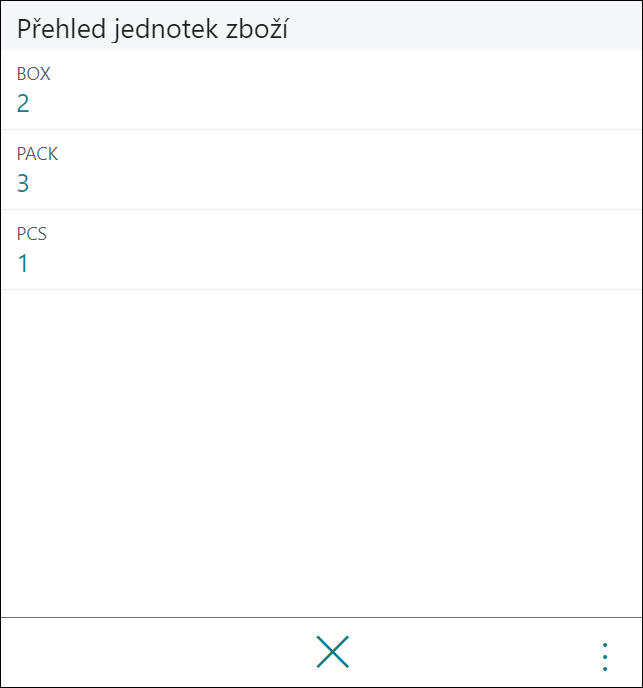This screenshot has height=688, width=643.
Task: Open the value 3 under PACK
Action: click(x=23, y=183)
